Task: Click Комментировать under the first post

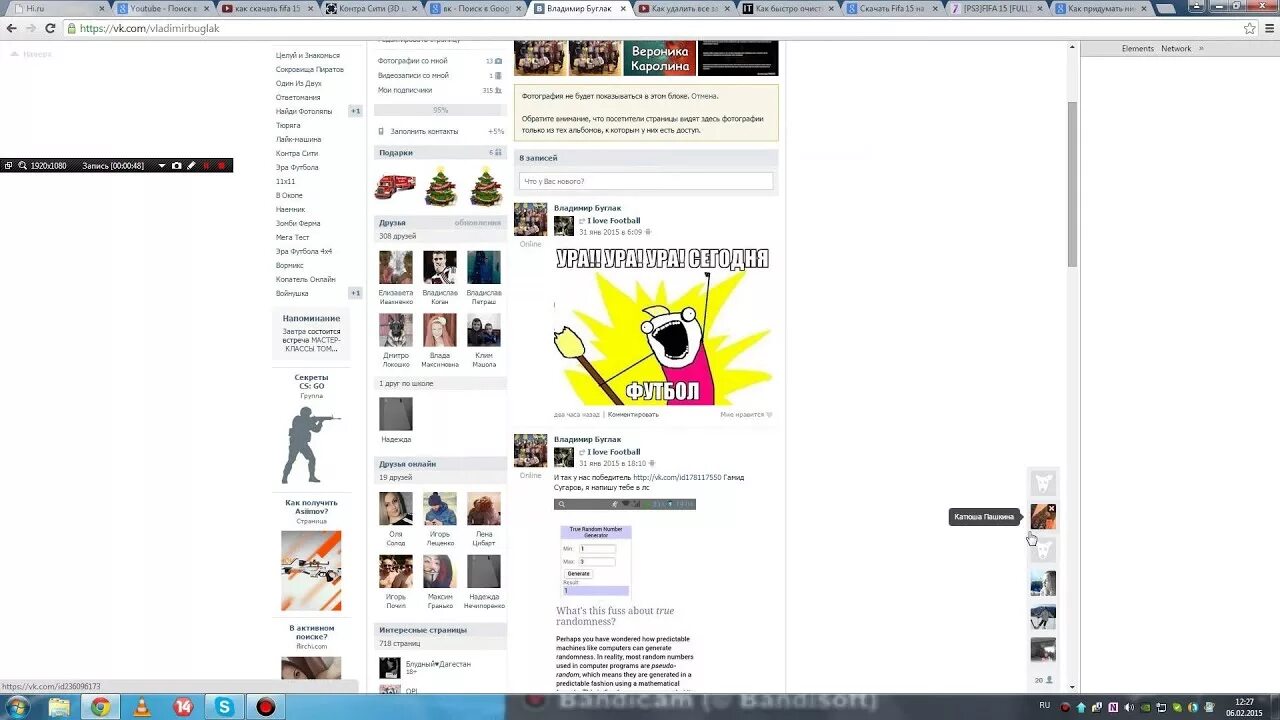Action: coord(633,414)
